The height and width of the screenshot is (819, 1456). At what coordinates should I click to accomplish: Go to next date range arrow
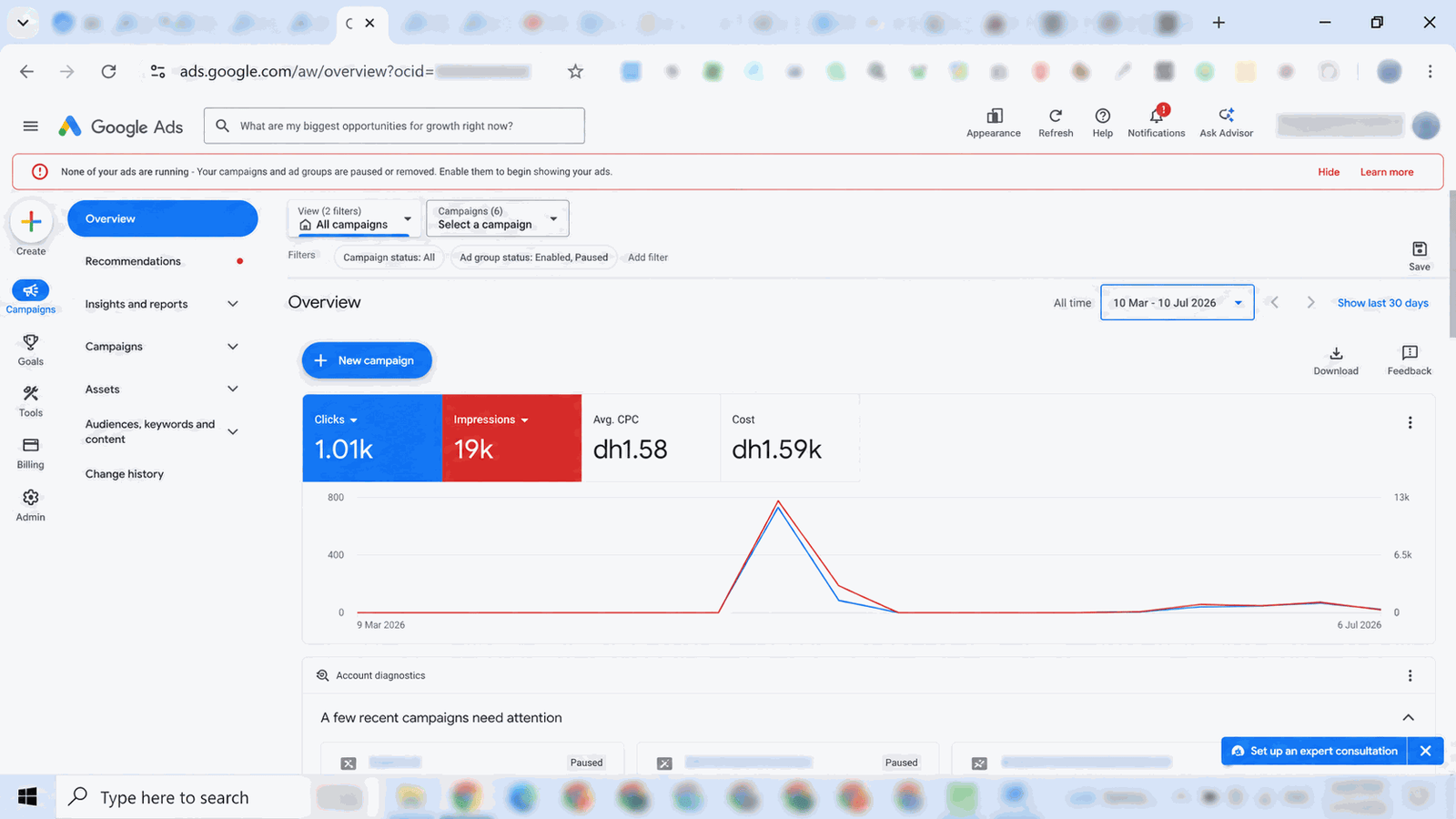click(x=1310, y=302)
